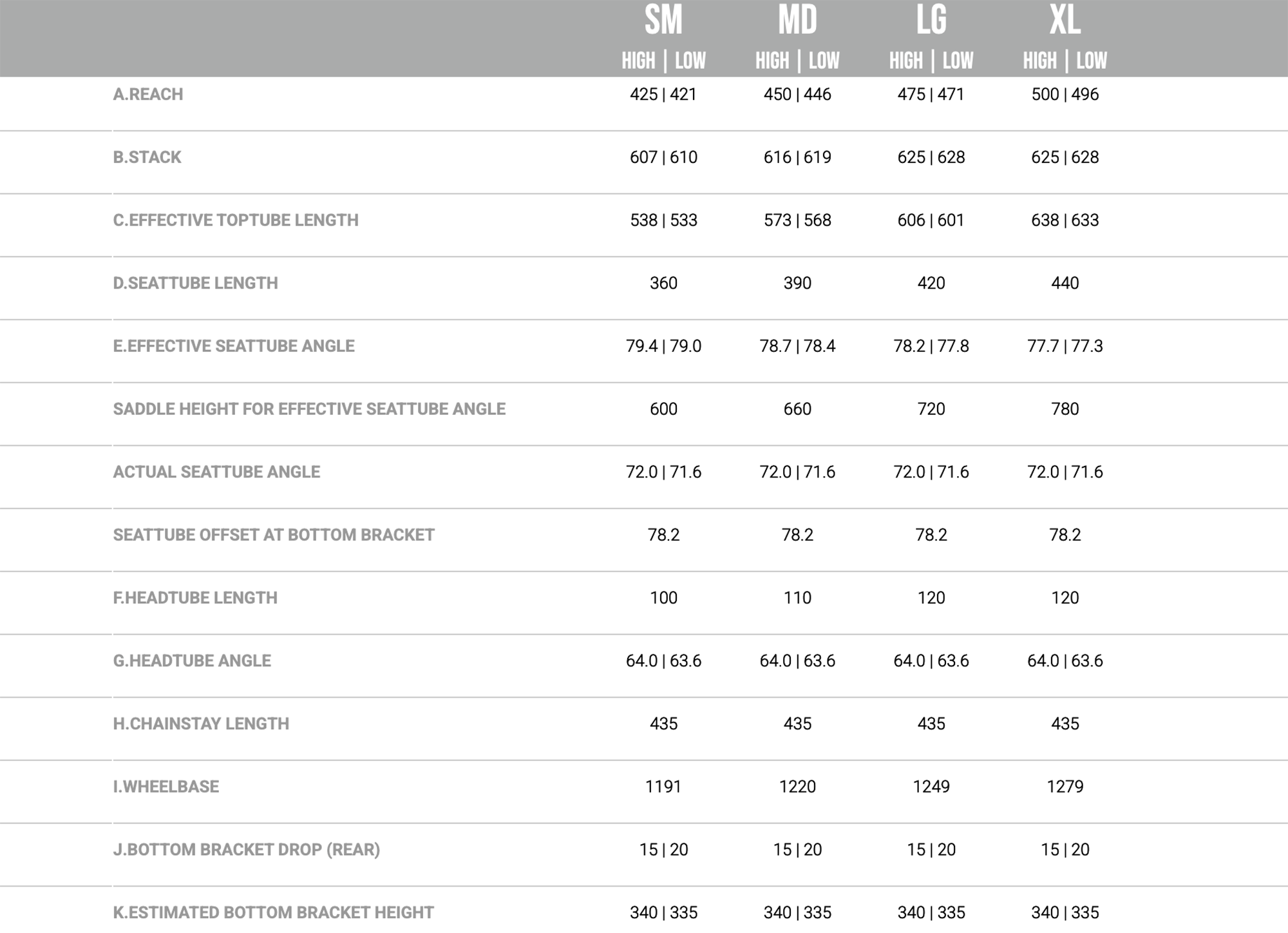Click the J.BOTTOM BRACKET DROP (REAR) label
1288x933 pixels.
pos(246,850)
